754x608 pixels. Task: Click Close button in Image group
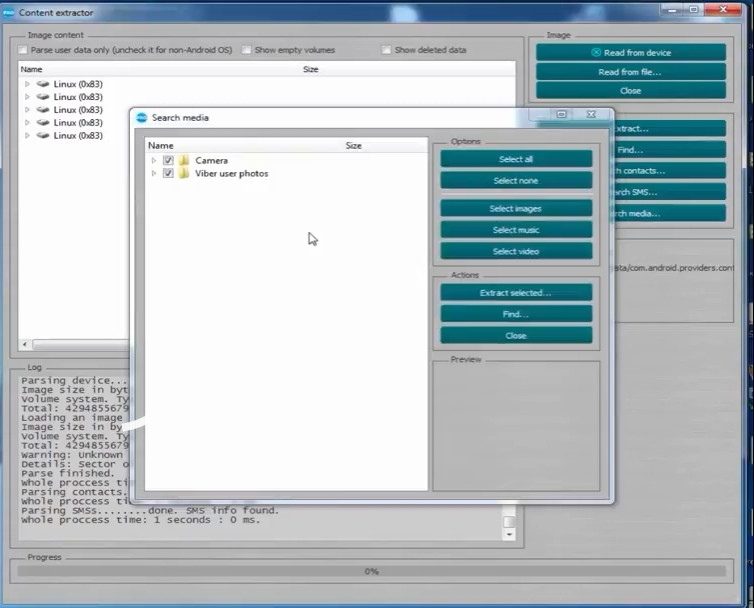click(631, 90)
